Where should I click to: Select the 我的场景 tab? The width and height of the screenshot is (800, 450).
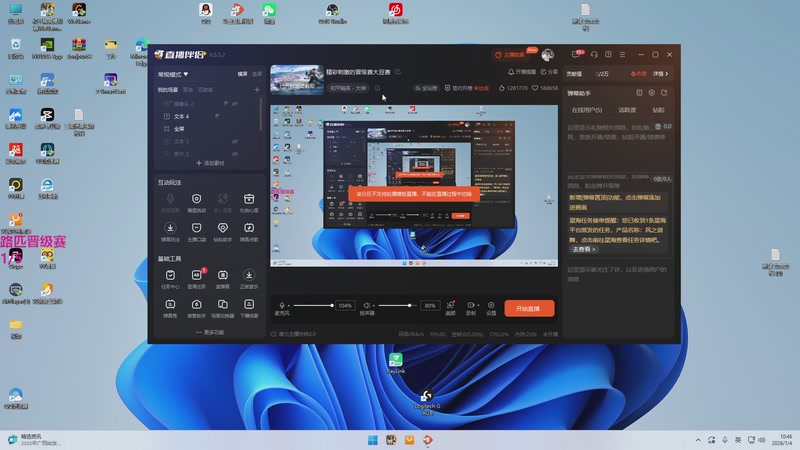tap(168, 90)
